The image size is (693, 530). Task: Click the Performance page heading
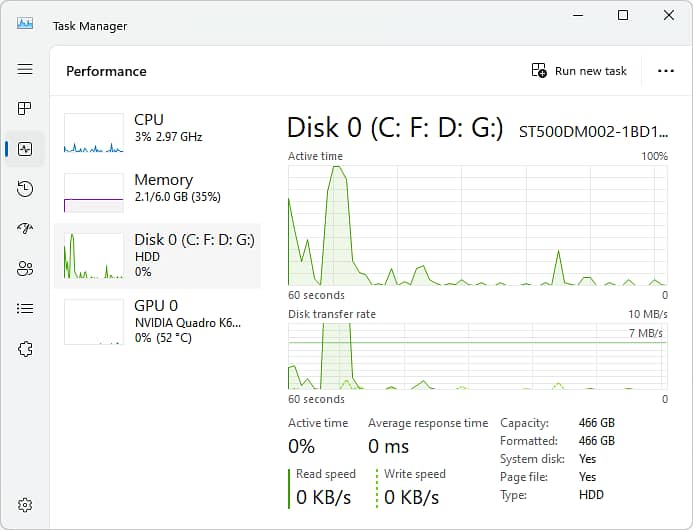click(x=106, y=71)
